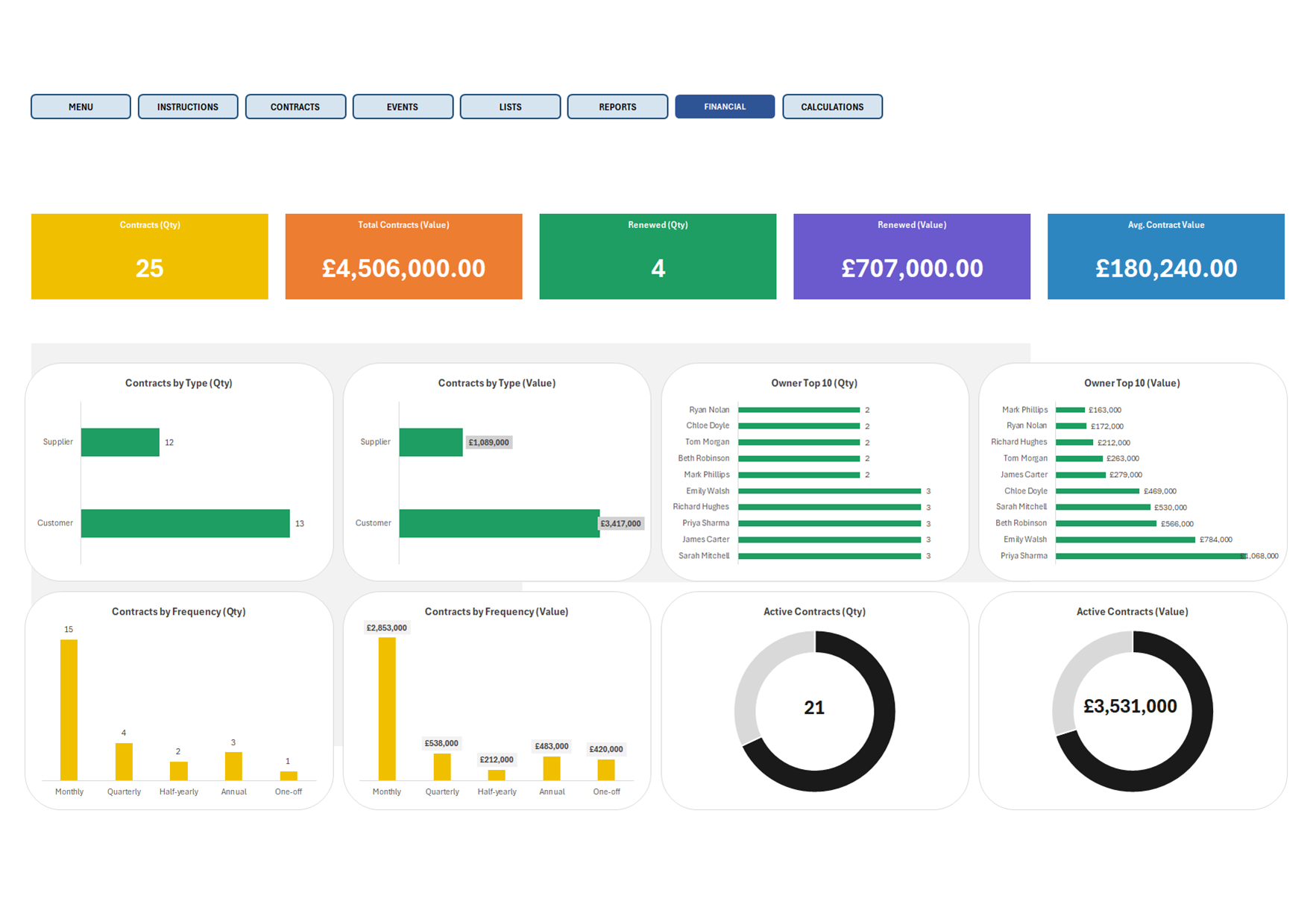
Task: Select the Customer bar showing 13
Action: [186, 523]
